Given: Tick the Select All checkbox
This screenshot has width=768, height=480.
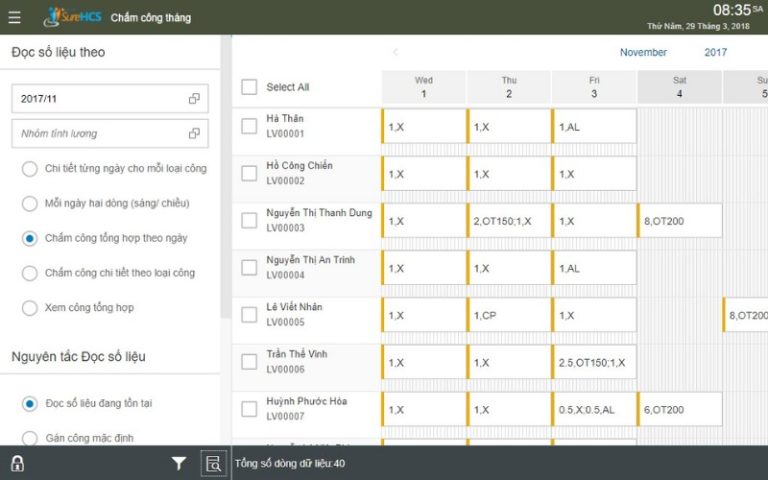Looking at the screenshot, I should pos(249,87).
